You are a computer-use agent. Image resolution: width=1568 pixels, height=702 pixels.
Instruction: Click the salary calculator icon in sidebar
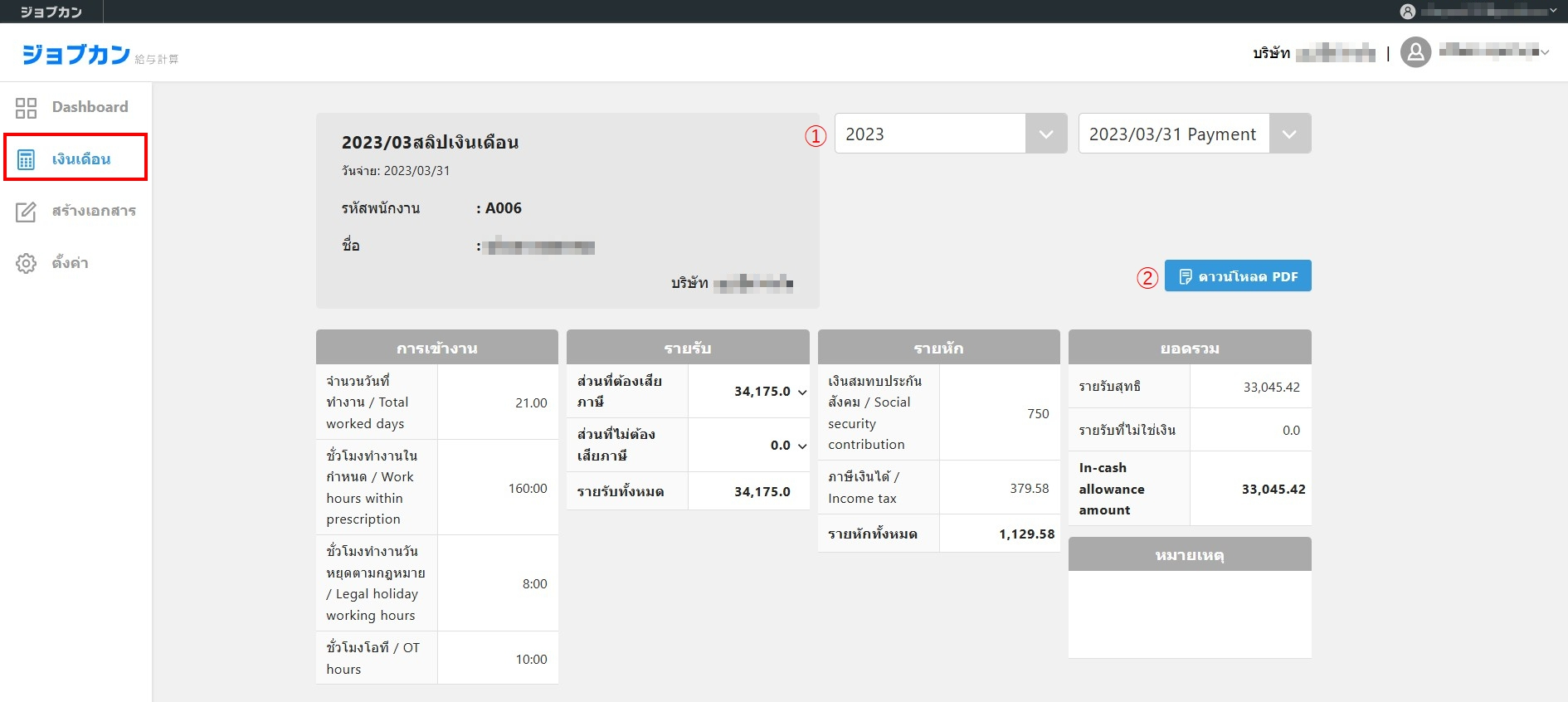click(26, 159)
